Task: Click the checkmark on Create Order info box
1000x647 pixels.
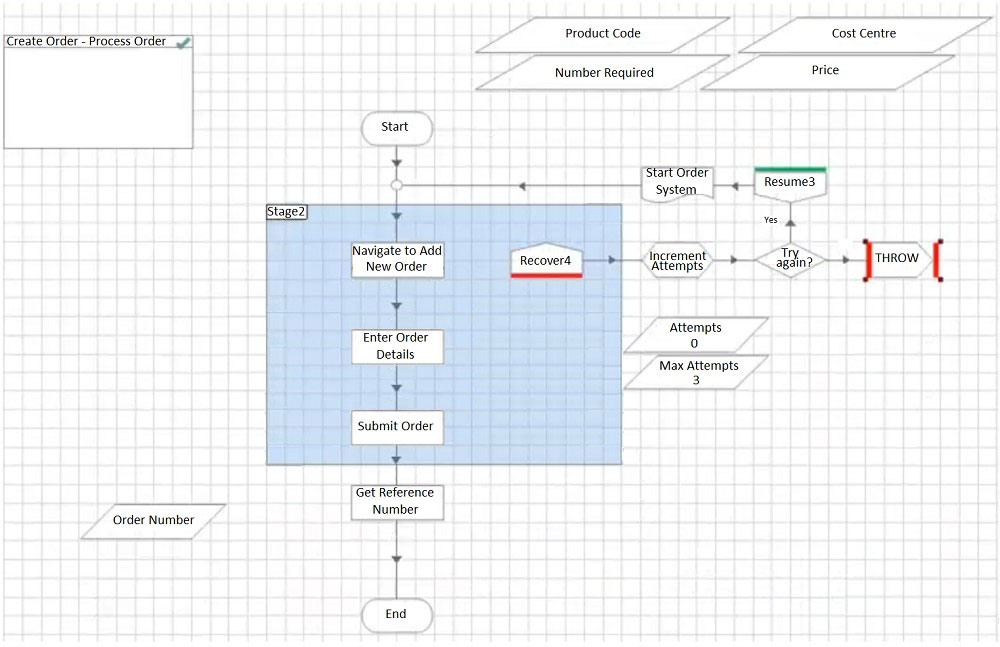Action: point(183,43)
